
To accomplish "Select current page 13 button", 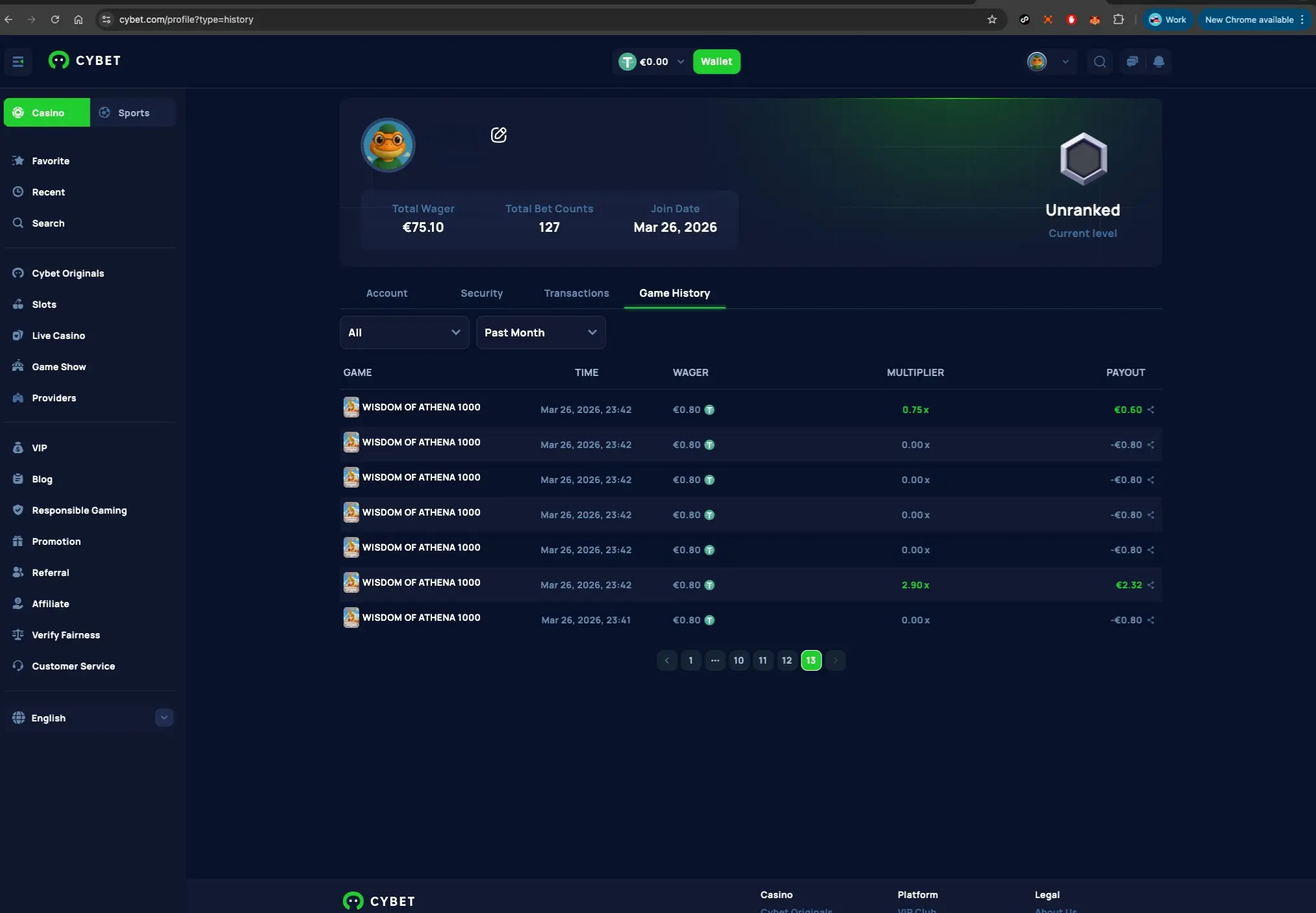I will click(811, 660).
